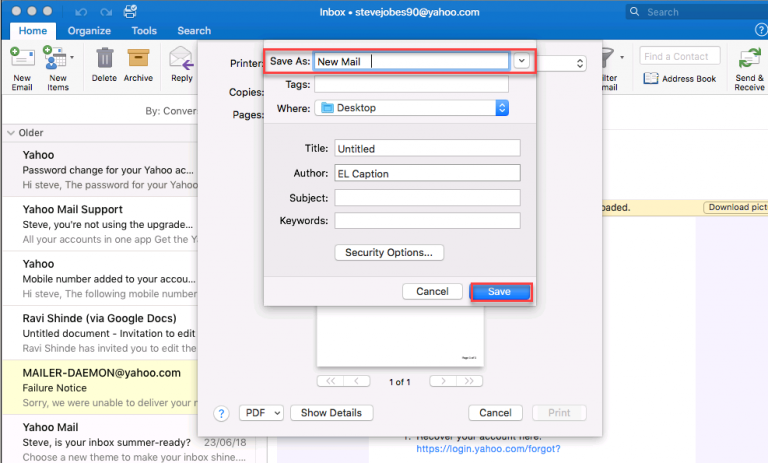The height and width of the screenshot is (463, 768).
Task: Open the Where Desktop location dropdown
Action: (x=411, y=108)
